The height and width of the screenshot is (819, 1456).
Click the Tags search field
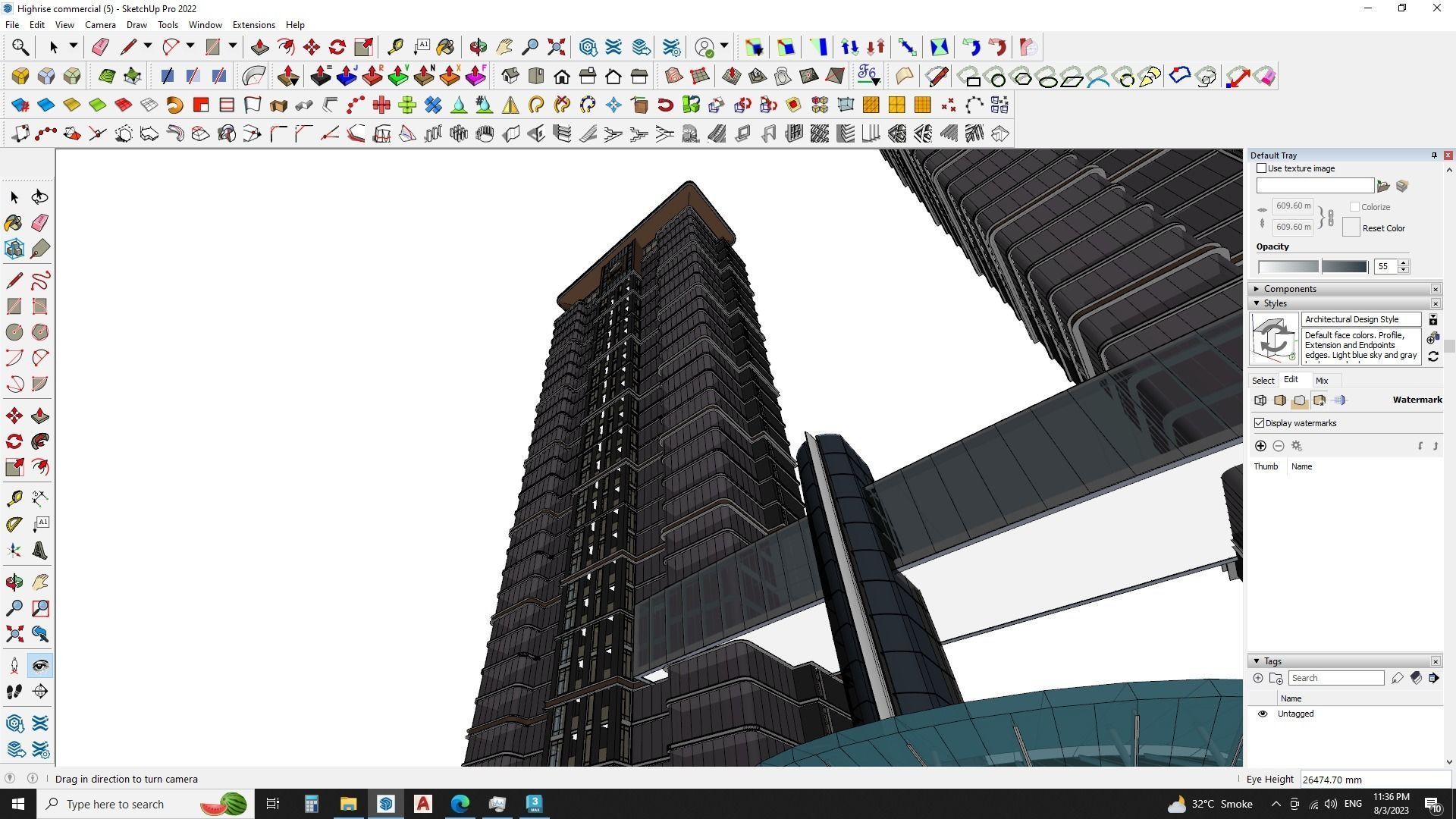[1336, 678]
